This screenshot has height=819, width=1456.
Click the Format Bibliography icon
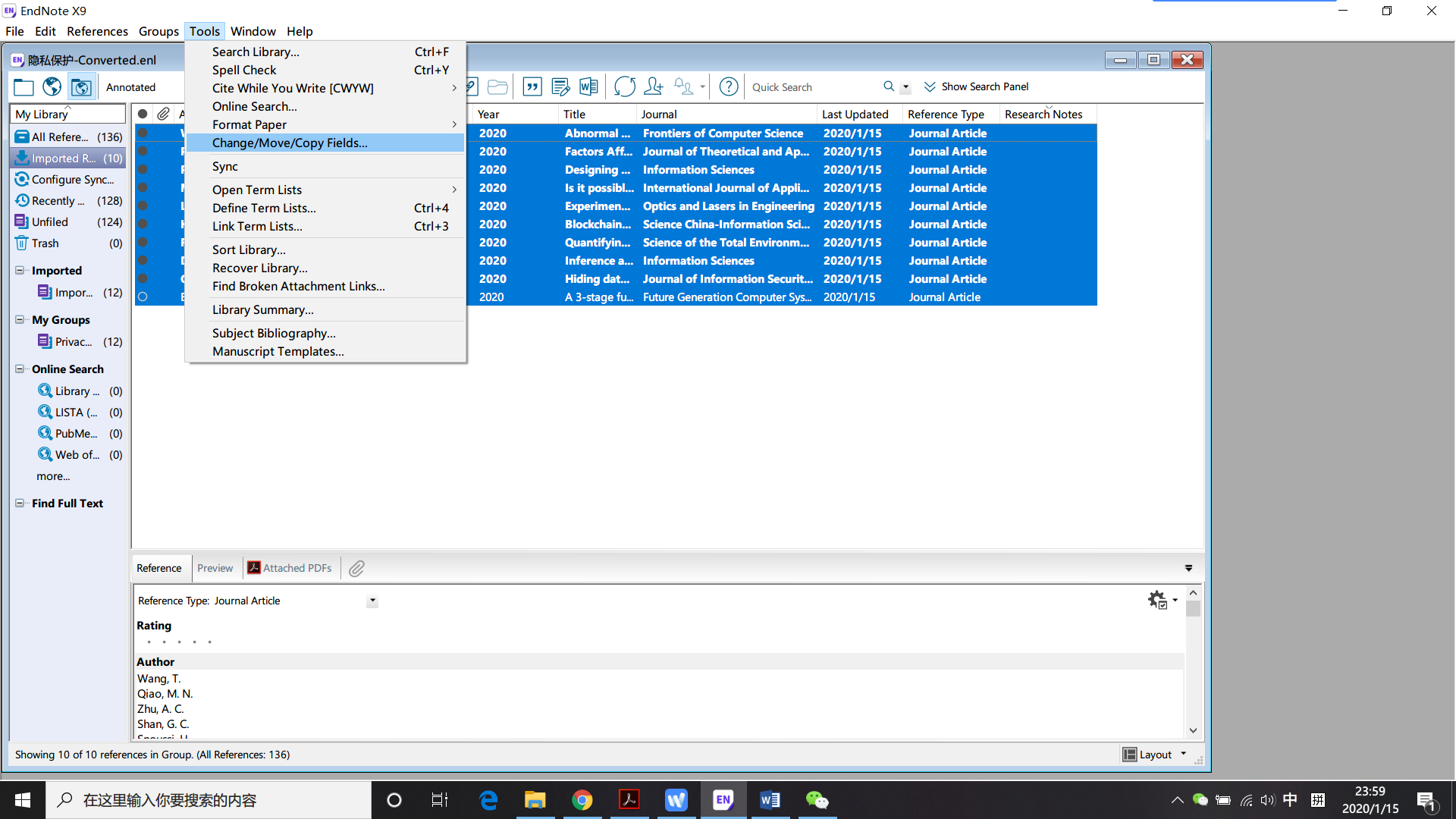coord(560,86)
